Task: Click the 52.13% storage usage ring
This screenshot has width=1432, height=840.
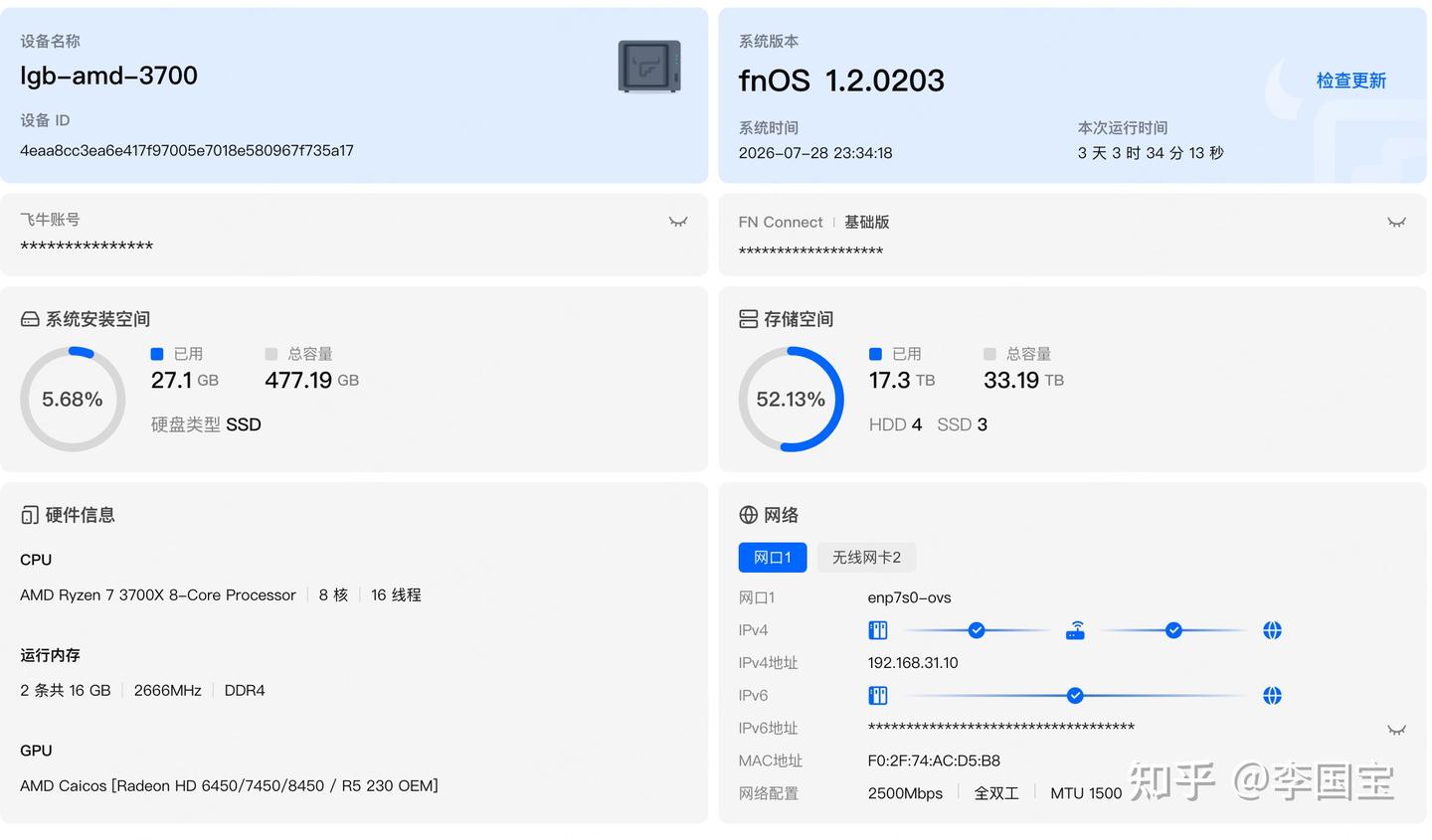Action: click(x=791, y=400)
